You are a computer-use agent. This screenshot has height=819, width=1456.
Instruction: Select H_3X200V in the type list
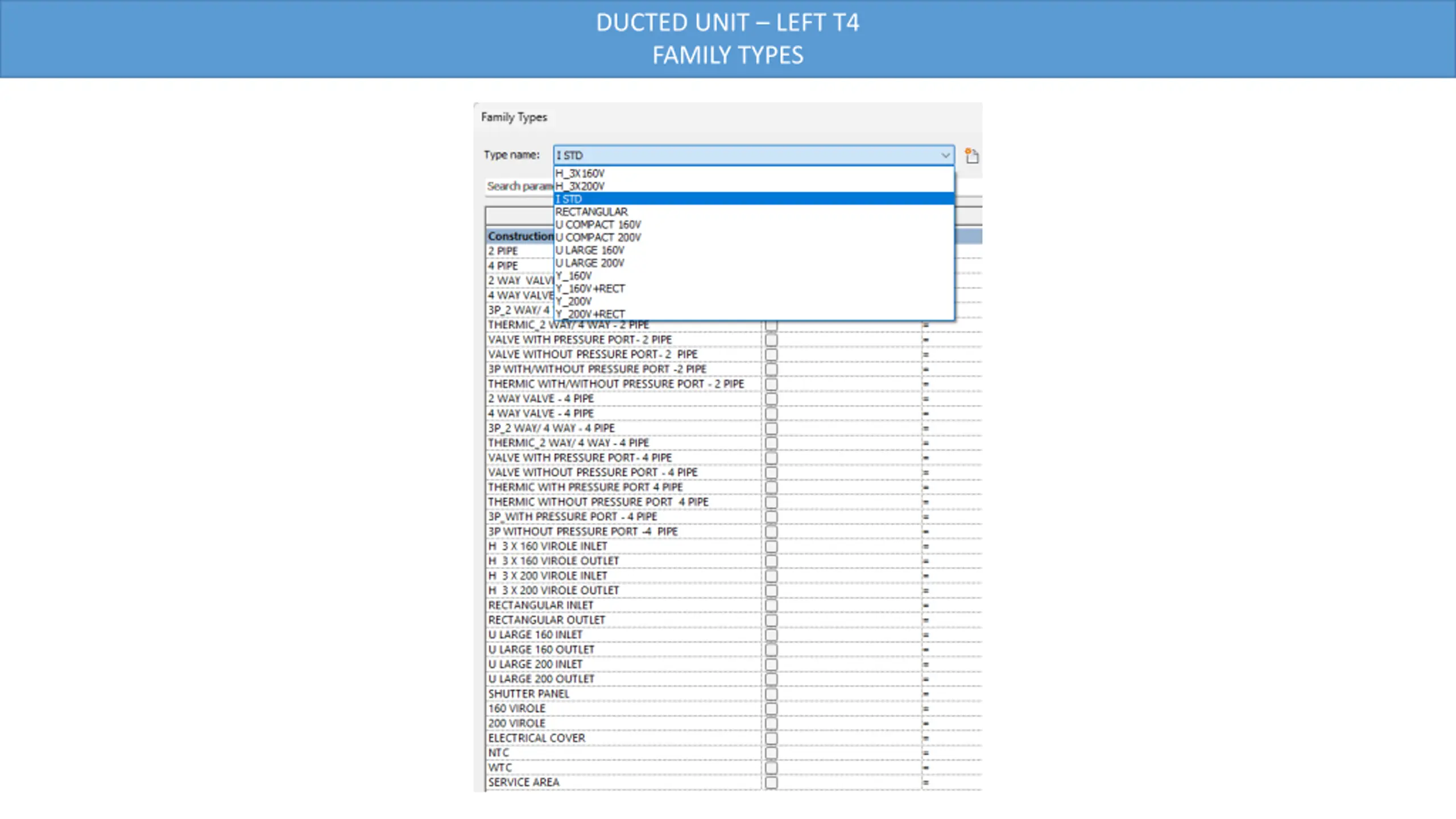[x=754, y=186]
